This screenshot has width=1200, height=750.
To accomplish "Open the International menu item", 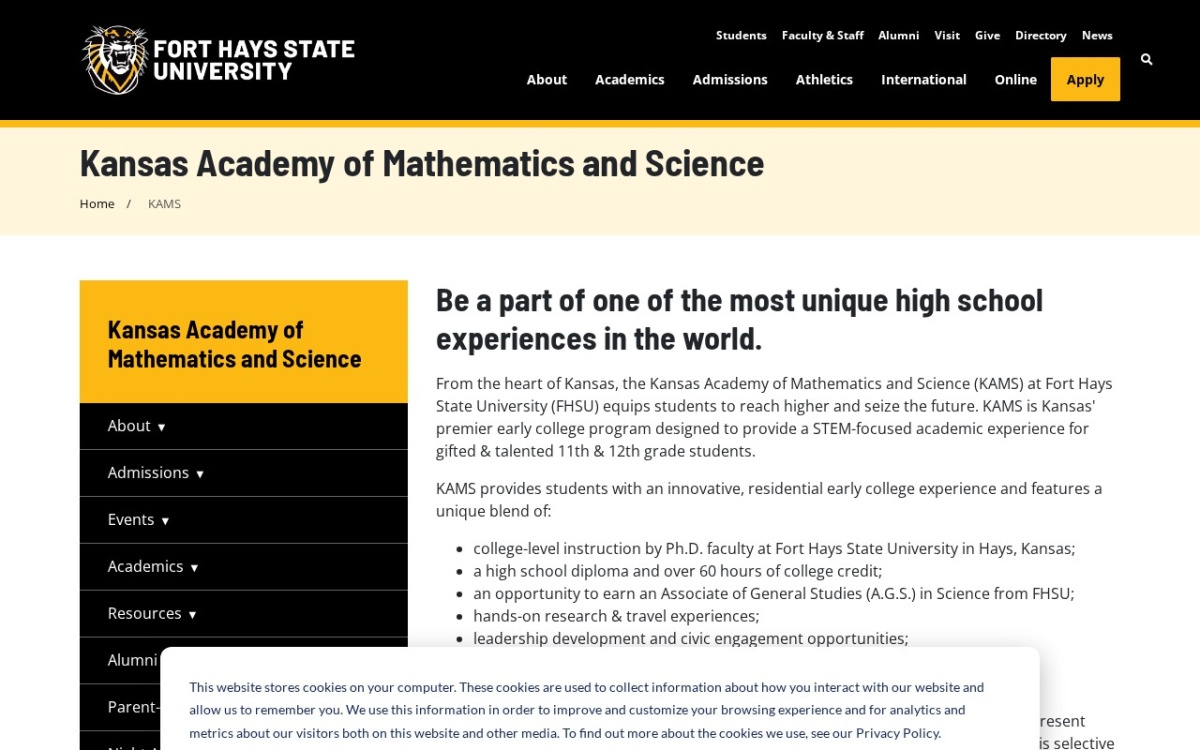I will point(924,79).
